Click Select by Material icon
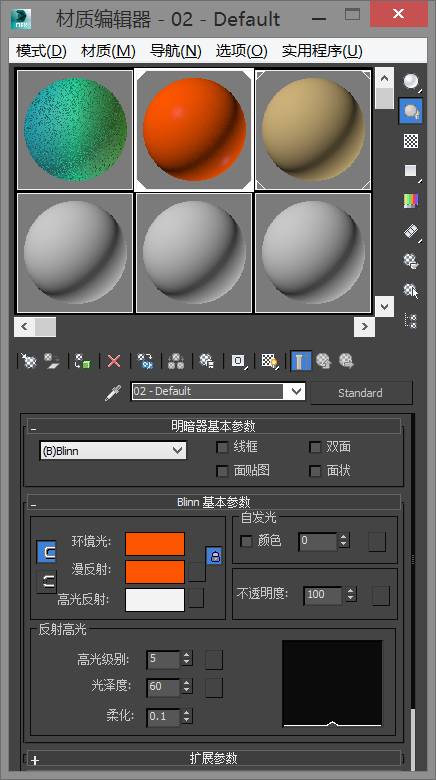This screenshot has height=780, width=436. [411, 291]
